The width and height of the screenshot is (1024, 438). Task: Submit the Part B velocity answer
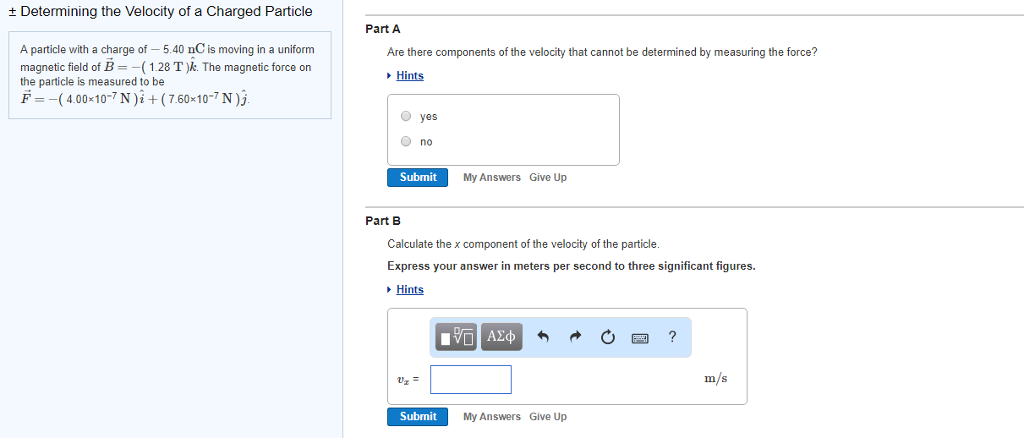(417, 416)
